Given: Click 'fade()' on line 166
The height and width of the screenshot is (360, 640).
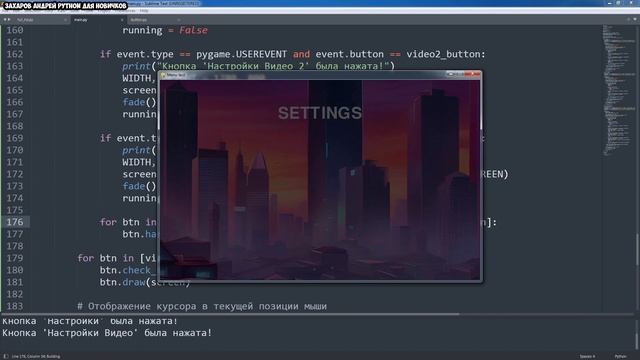Looking at the screenshot, I should pos(139,102).
